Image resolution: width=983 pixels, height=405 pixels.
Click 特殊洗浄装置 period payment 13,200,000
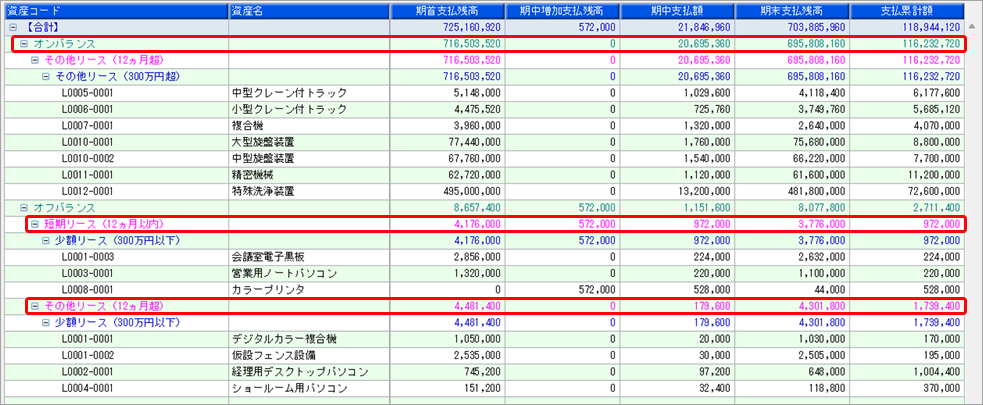point(706,191)
